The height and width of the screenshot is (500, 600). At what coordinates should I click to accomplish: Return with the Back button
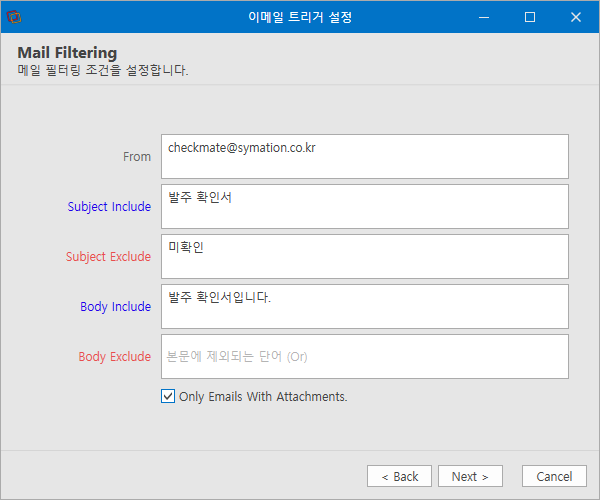click(x=399, y=476)
